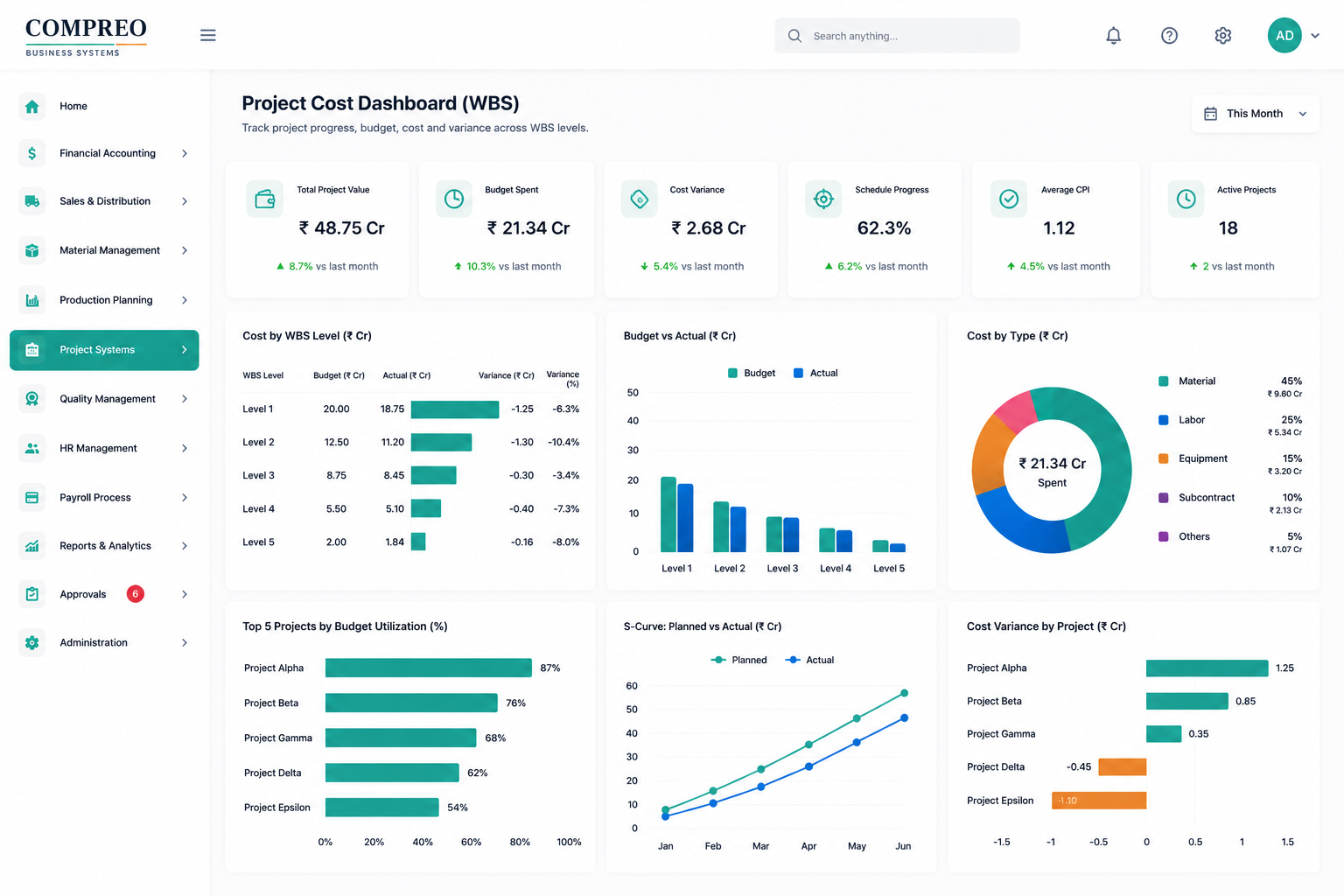Click Level 1 variance value -1.25

click(522, 409)
